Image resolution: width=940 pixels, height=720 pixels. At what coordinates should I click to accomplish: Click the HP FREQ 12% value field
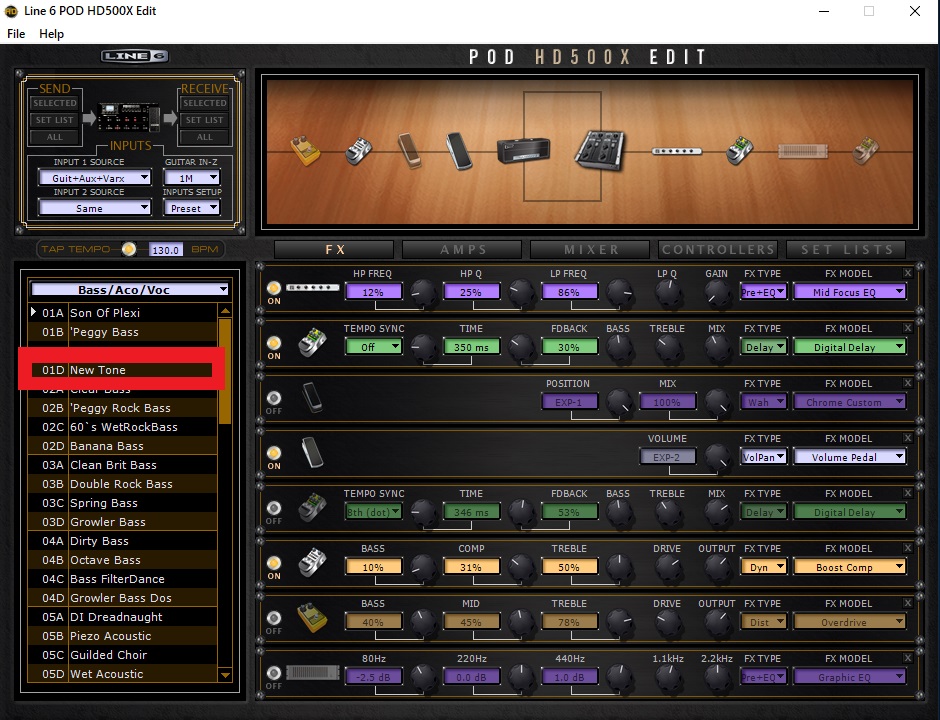[373, 292]
